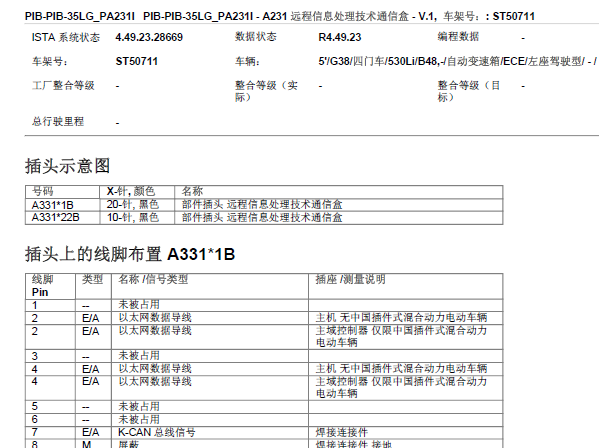
Task: Click the 插头示意图 heading
Action: (x=68, y=166)
